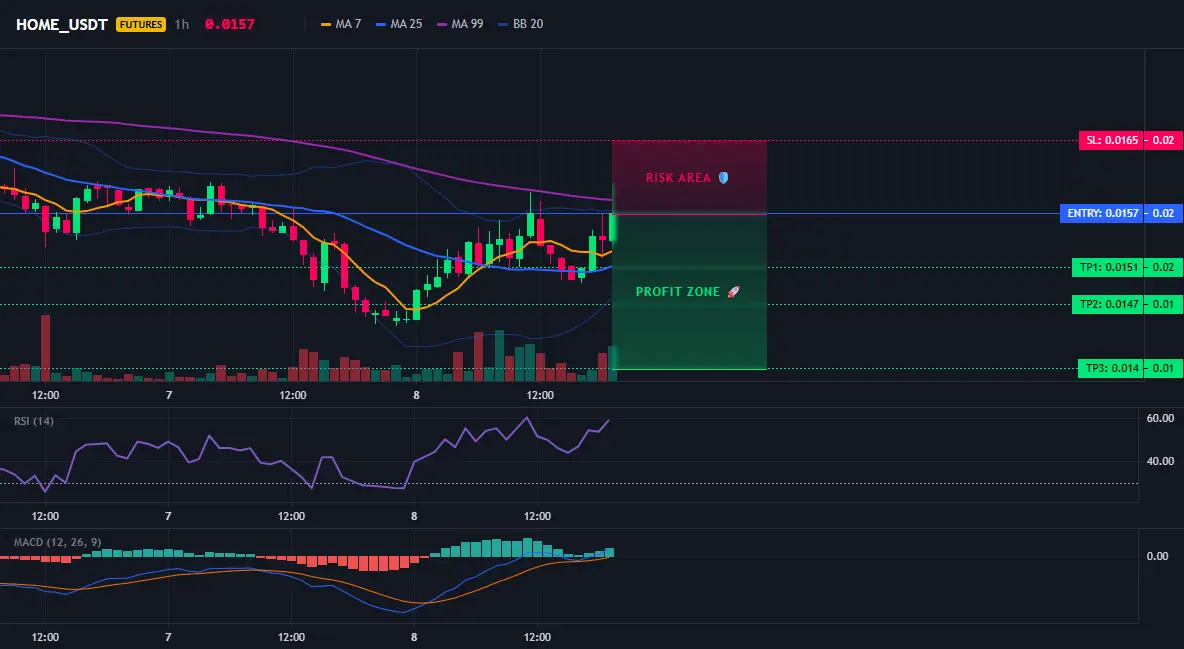The image size is (1184, 649).
Task: Click the FUTURES badge
Action: (140, 24)
